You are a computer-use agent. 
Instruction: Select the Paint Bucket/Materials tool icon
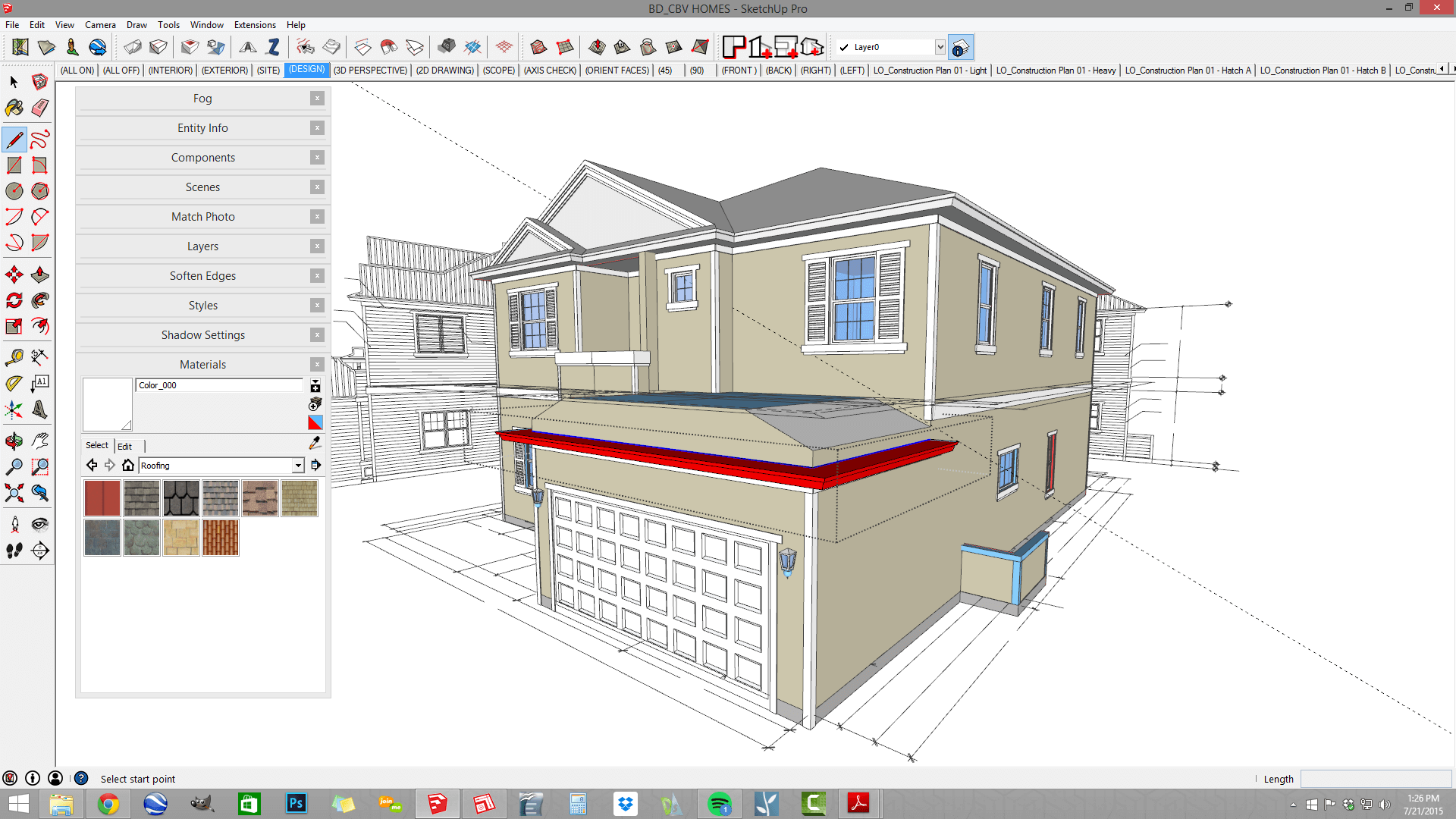pos(14,108)
